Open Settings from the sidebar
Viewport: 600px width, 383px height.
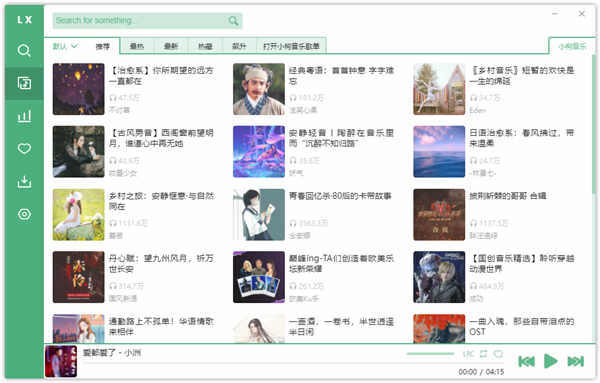(x=24, y=214)
